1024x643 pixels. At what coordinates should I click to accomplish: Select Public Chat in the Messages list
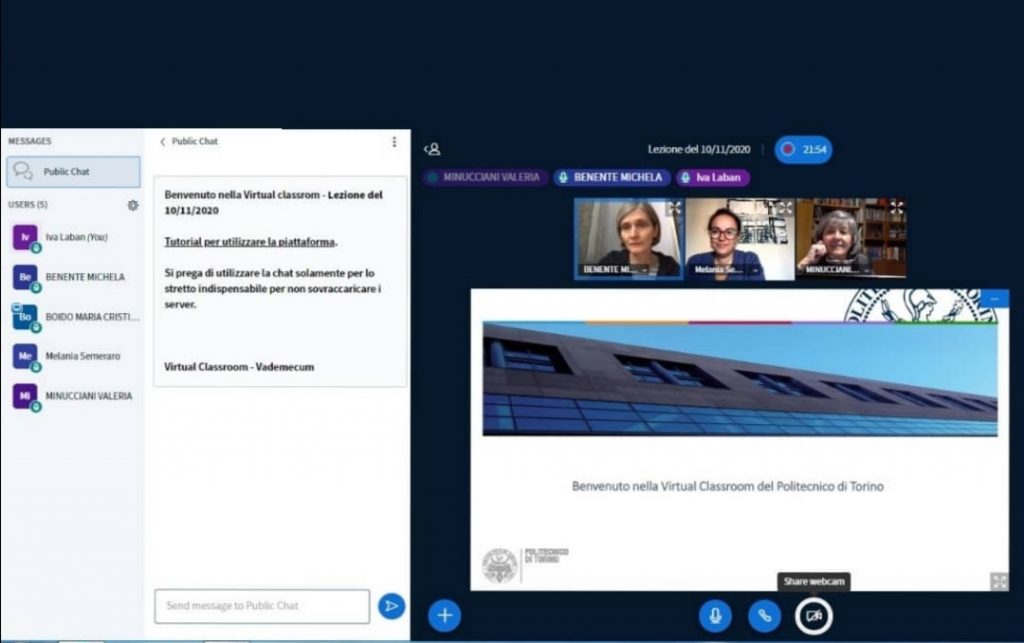pyautogui.click(x=73, y=172)
